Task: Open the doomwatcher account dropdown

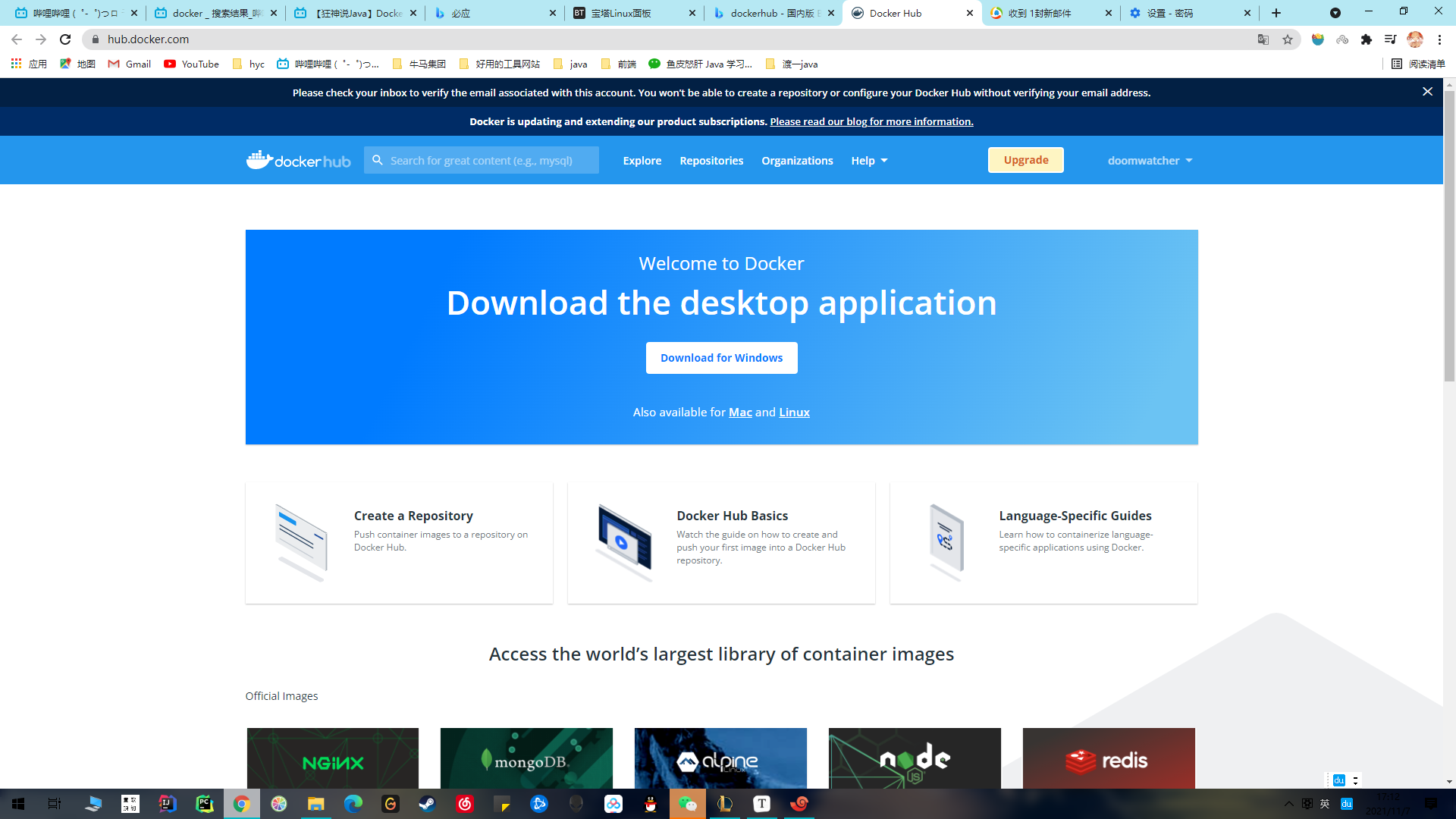Action: (x=1150, y=161)
